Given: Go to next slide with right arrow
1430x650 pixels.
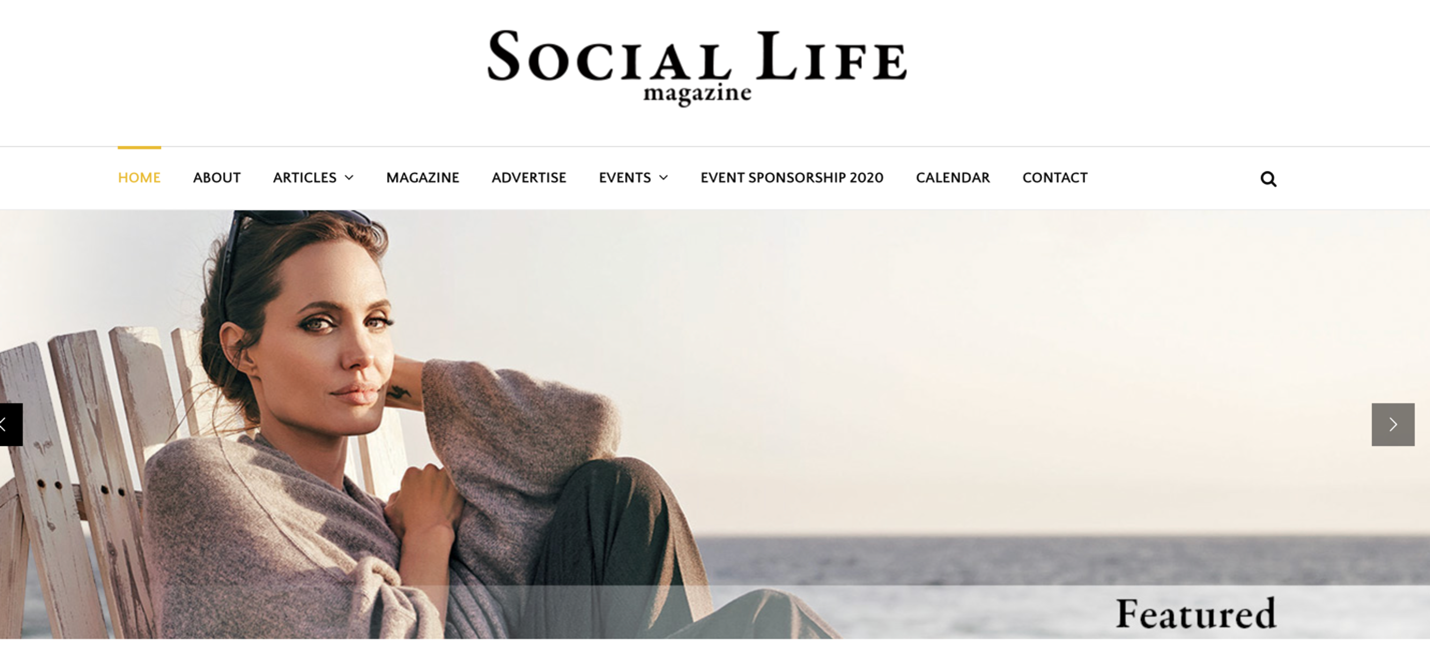Looking at the screenshot, I should pyautogui.click(x=1392, y=424).
